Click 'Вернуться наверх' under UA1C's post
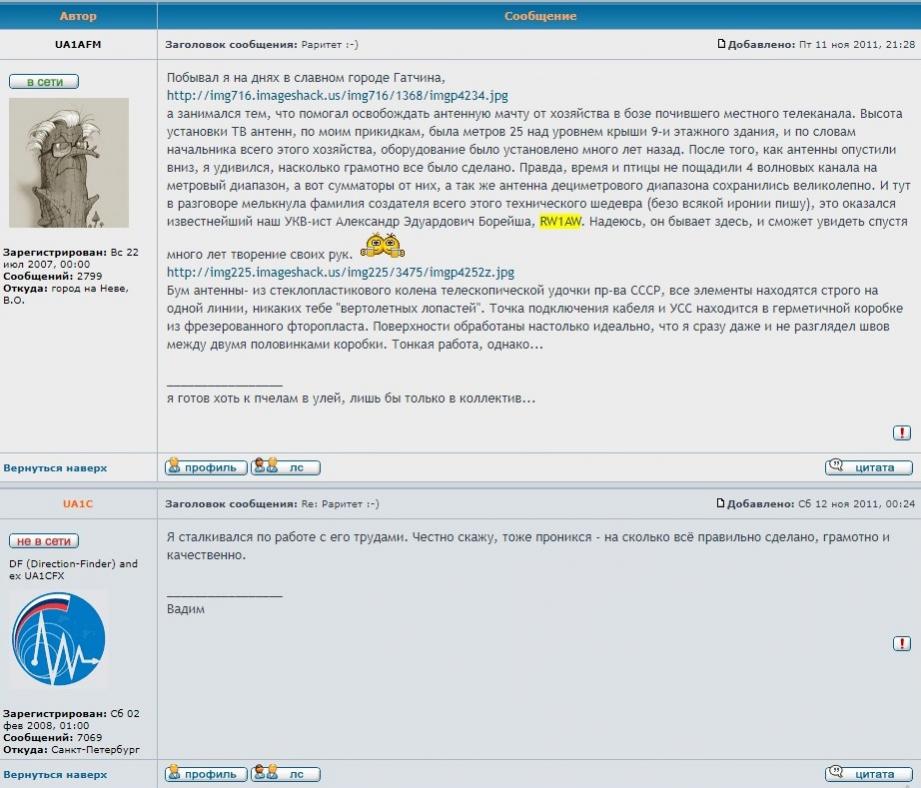Viewport: 921px width, 788px height. (55, 775)
